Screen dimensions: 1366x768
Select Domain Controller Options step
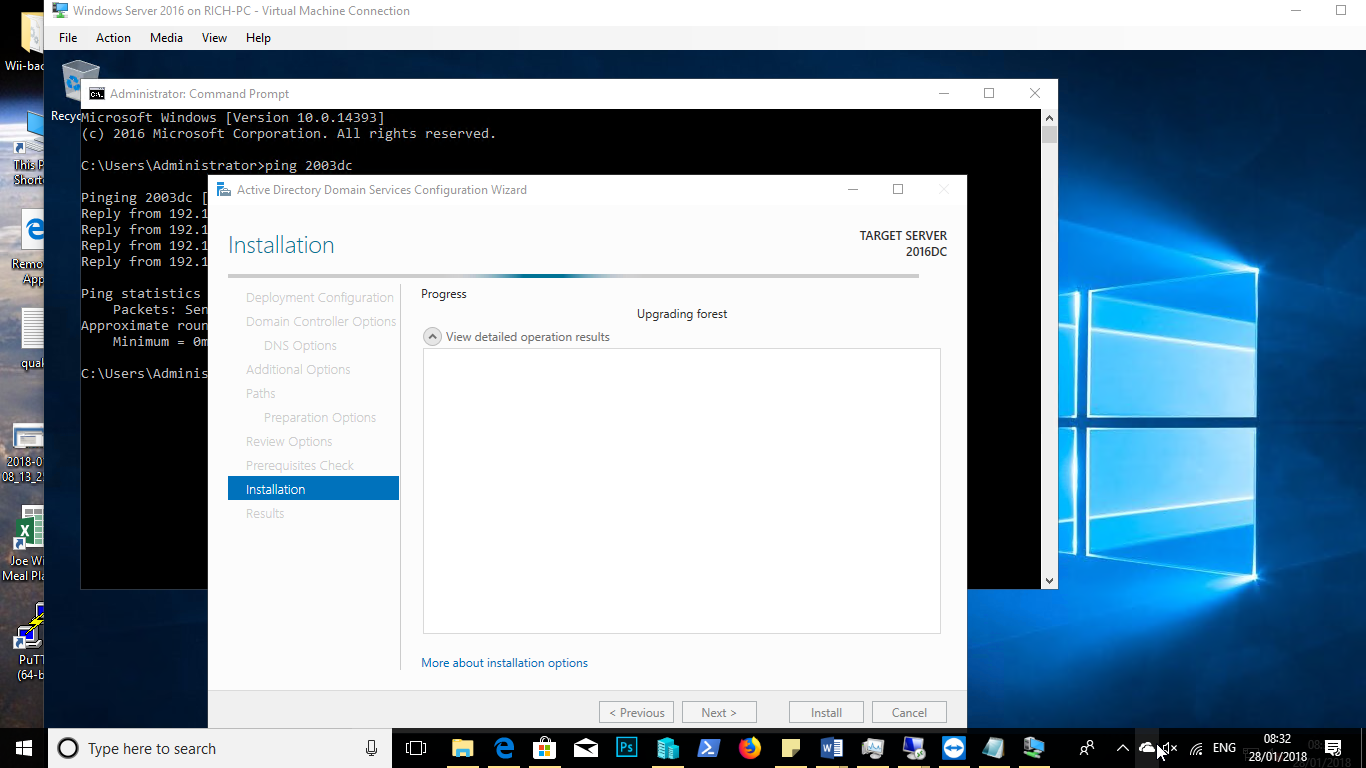coord(321,322)
